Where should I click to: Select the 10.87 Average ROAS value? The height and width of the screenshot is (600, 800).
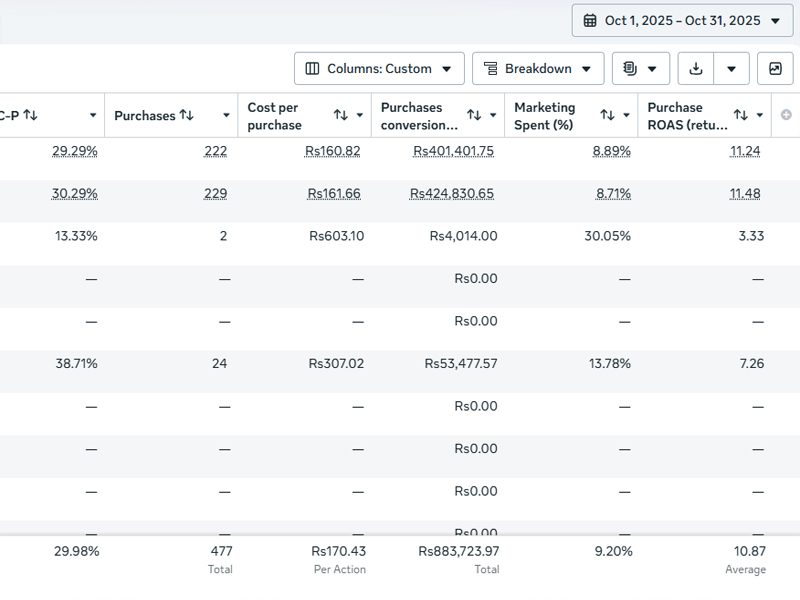pos(750,552)
